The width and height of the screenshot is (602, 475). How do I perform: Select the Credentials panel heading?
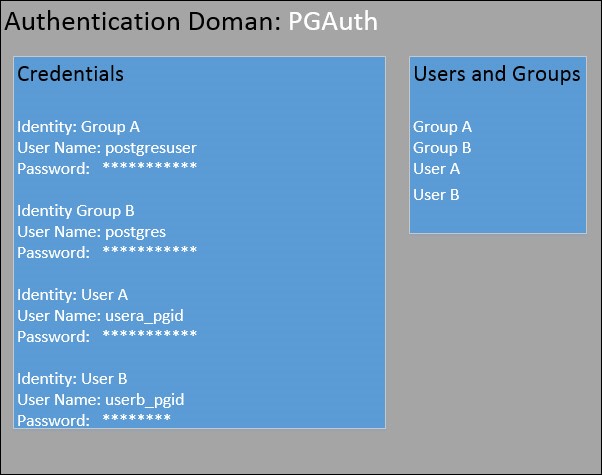[x=70, y=74]
